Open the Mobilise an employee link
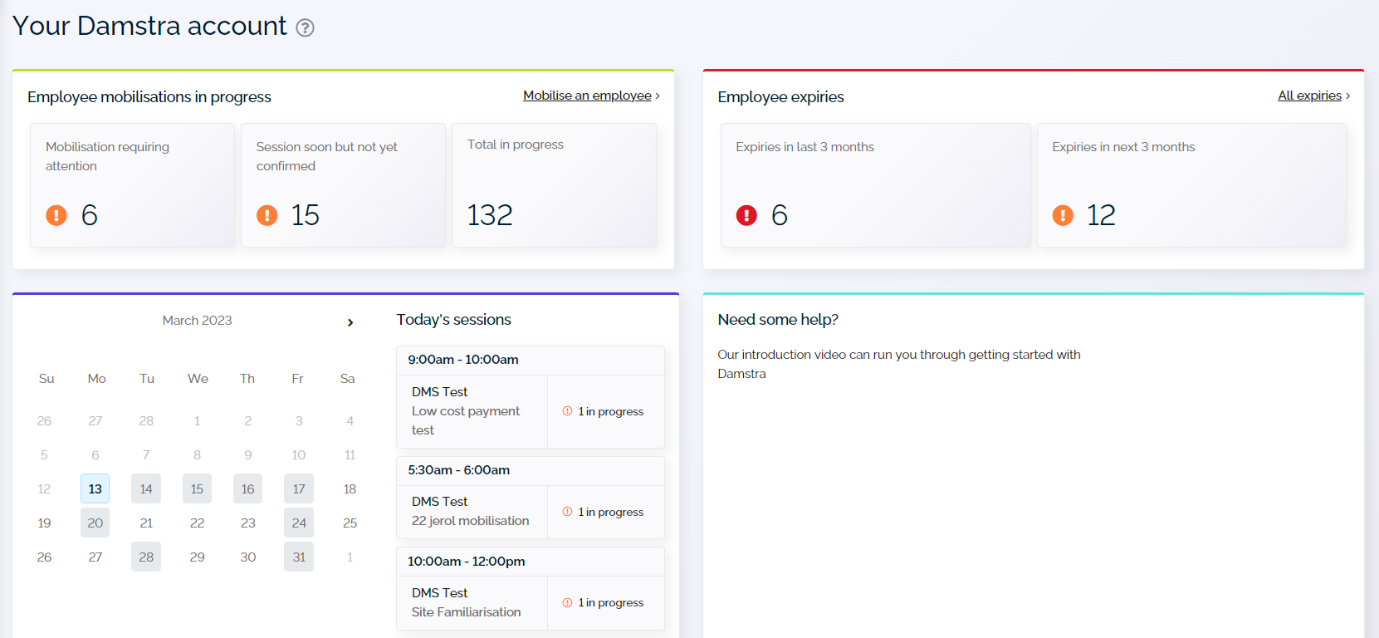The height and width of the screenshot is (638, 1379). click(x=587, y=96)
